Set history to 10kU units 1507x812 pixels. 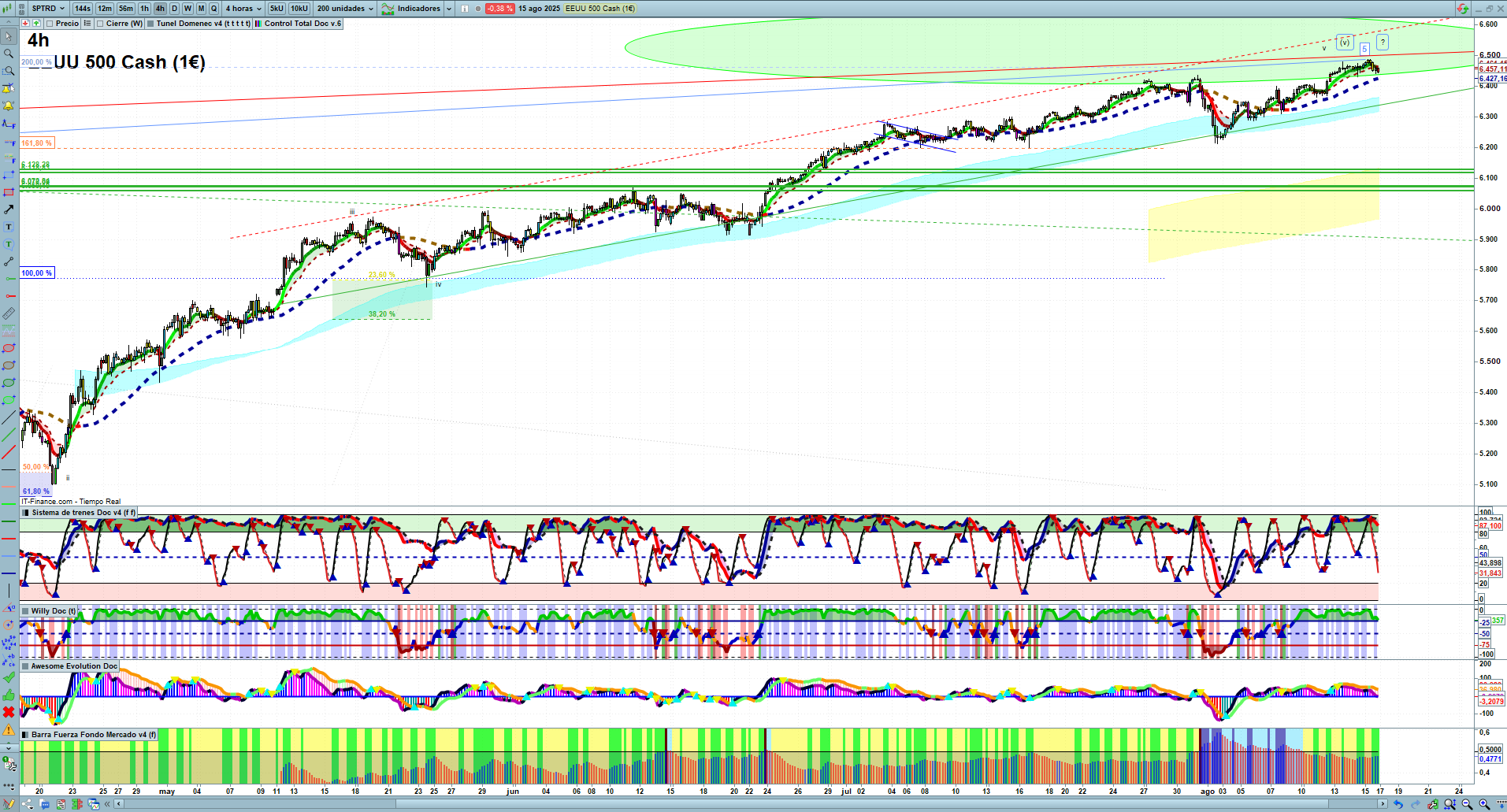coord(299,9)
